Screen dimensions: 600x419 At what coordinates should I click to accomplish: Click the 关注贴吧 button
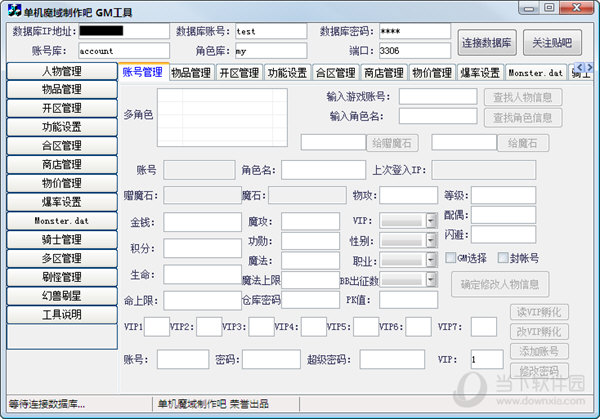pos(552,42)
